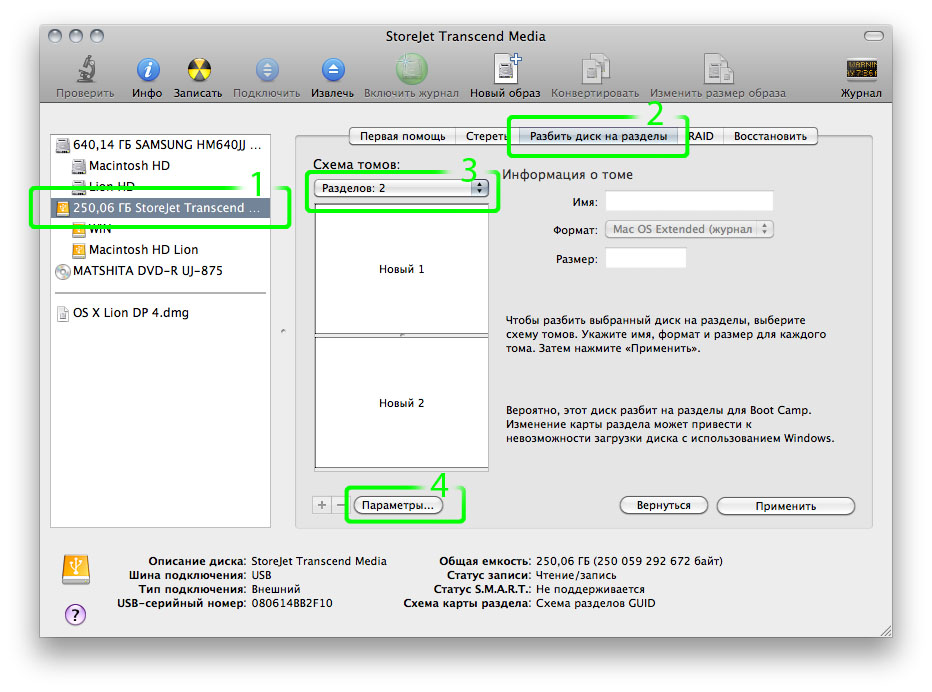The height and width of the screenshot is (692, 932).
Task: Enable journaling with Включить журнал icon
Action: click(x=410, y=72)
